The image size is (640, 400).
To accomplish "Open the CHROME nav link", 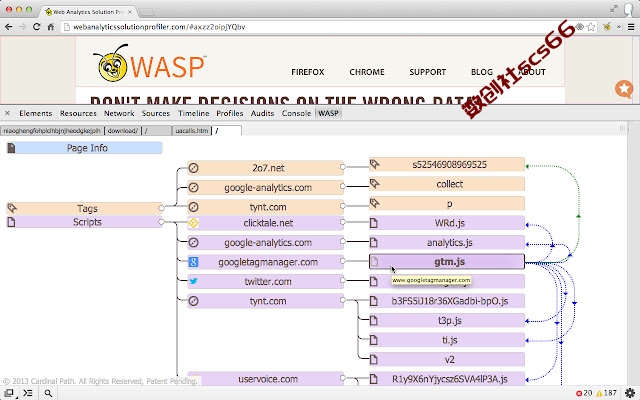I will tap(367, 72).
